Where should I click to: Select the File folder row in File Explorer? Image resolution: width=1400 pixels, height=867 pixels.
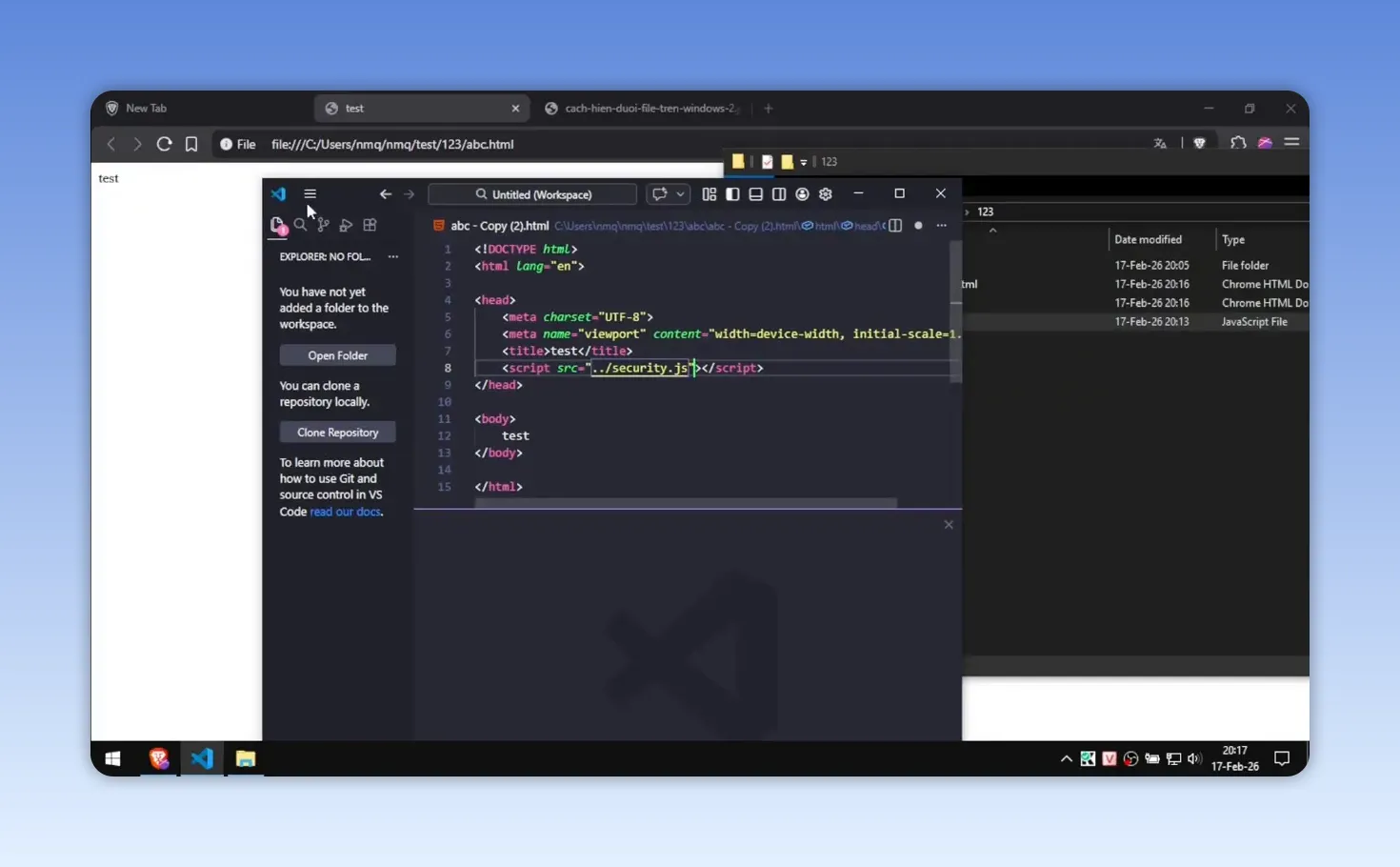(x=1135, y=266)
